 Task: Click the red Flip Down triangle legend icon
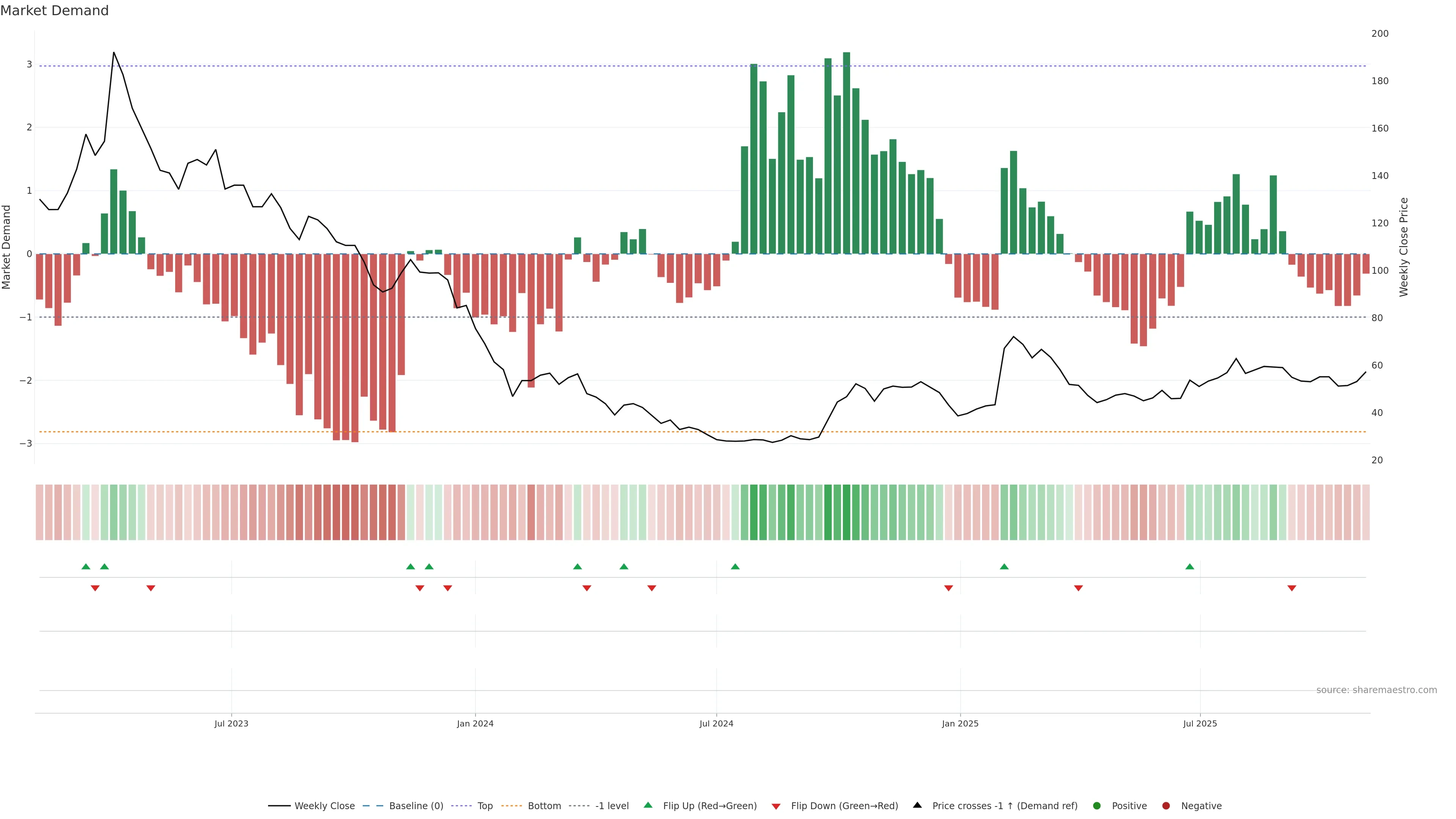click(x=776, y=806)
